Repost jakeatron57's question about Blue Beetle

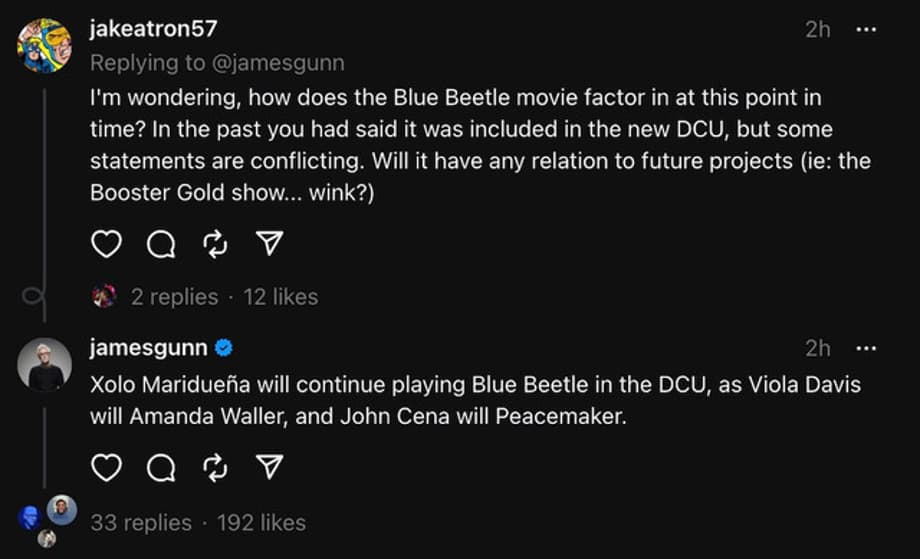(x=215, y=245)
